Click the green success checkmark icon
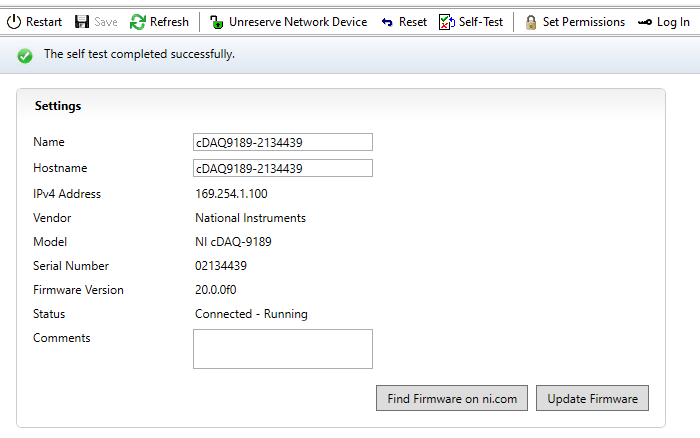700x438 pixels. click(x=25, y=55)
